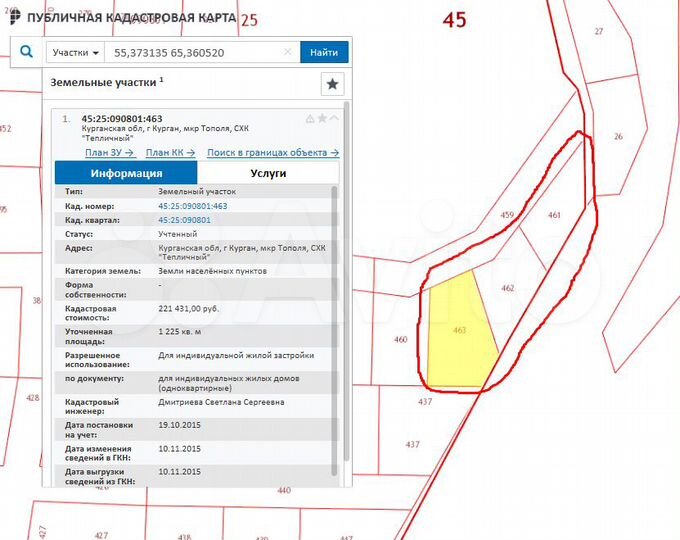Open the Участки search type dropdown
680x540 pixels.
coord(75,52)
